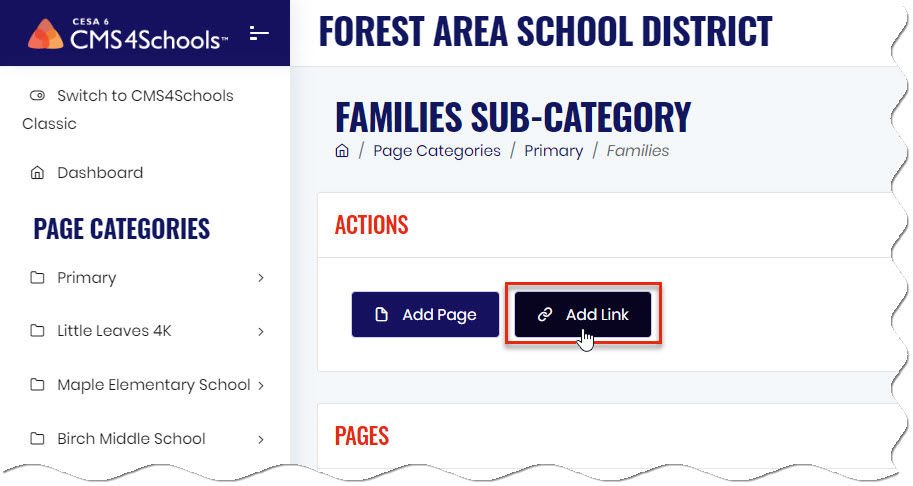This screenshot has height=486, width=913.
Task: Open Page Categories in the breadcrumb
Action: click(x=437, y=151)
